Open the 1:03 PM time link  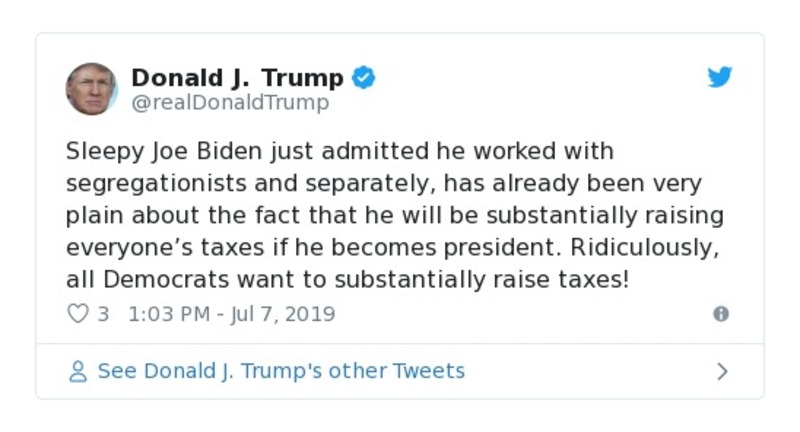click(x=169, y=314)
